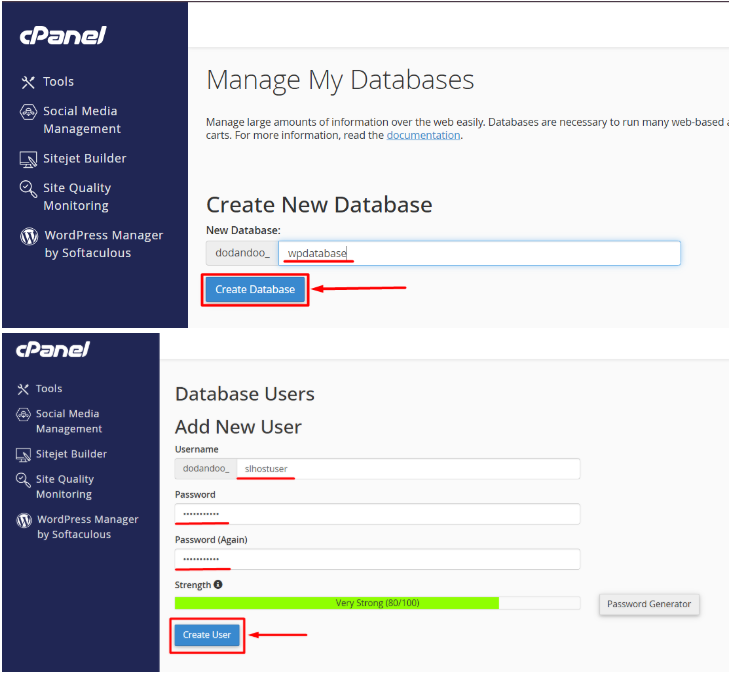Click WordPress logo icon beside Create New Database
The image size is (731, 696).
pos(29,237)
